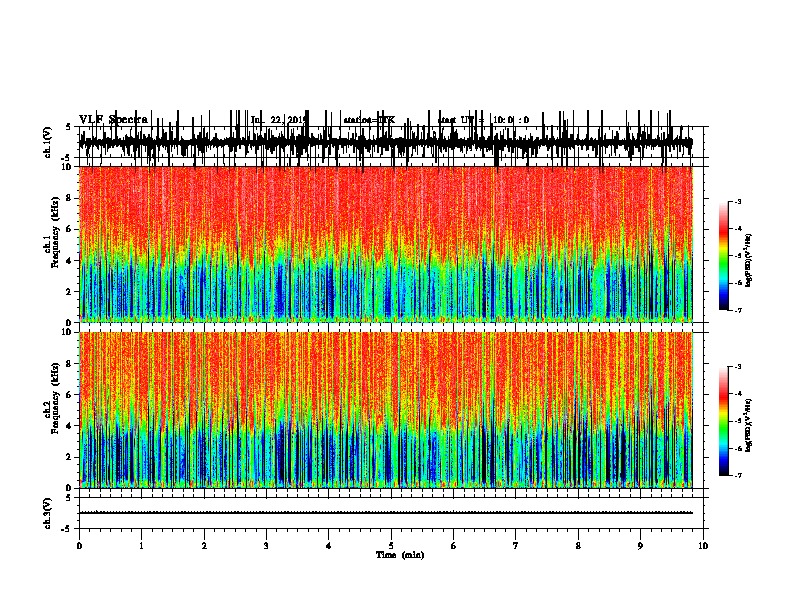792x612 pixels.
Task: Click the '8' minute tick label
Action: click(x=578, y=546)
